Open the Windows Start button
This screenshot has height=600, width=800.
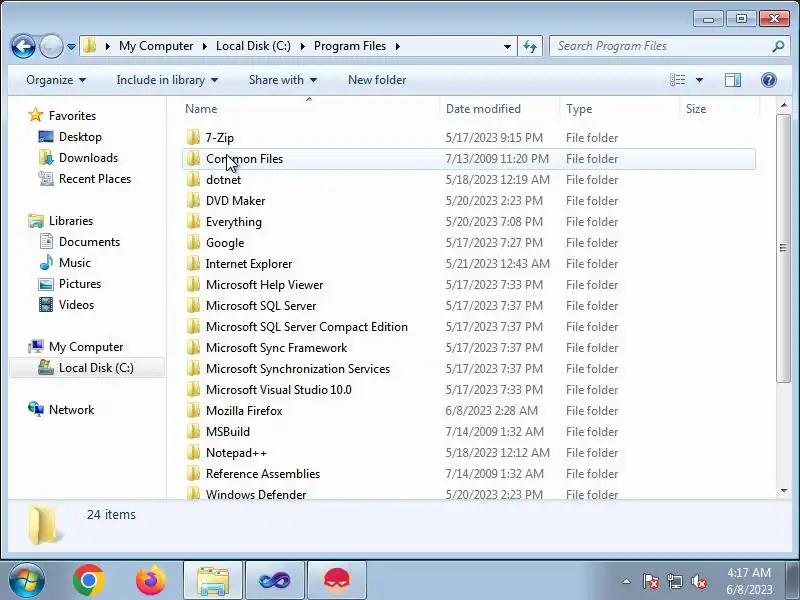(x=27, y=581)
